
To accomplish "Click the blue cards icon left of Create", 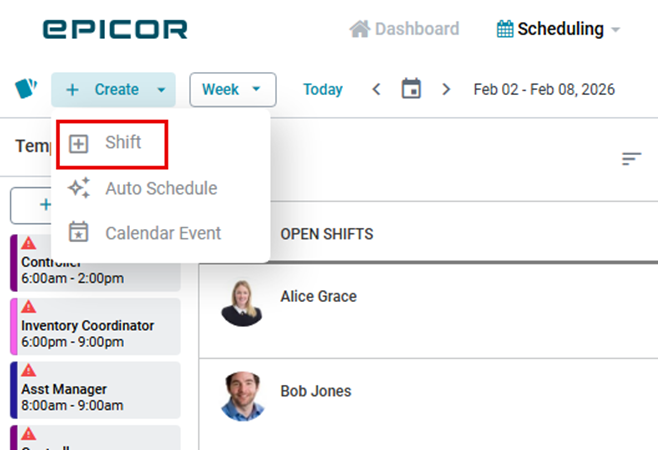I will pyautogui.click(x=26, y=89).
